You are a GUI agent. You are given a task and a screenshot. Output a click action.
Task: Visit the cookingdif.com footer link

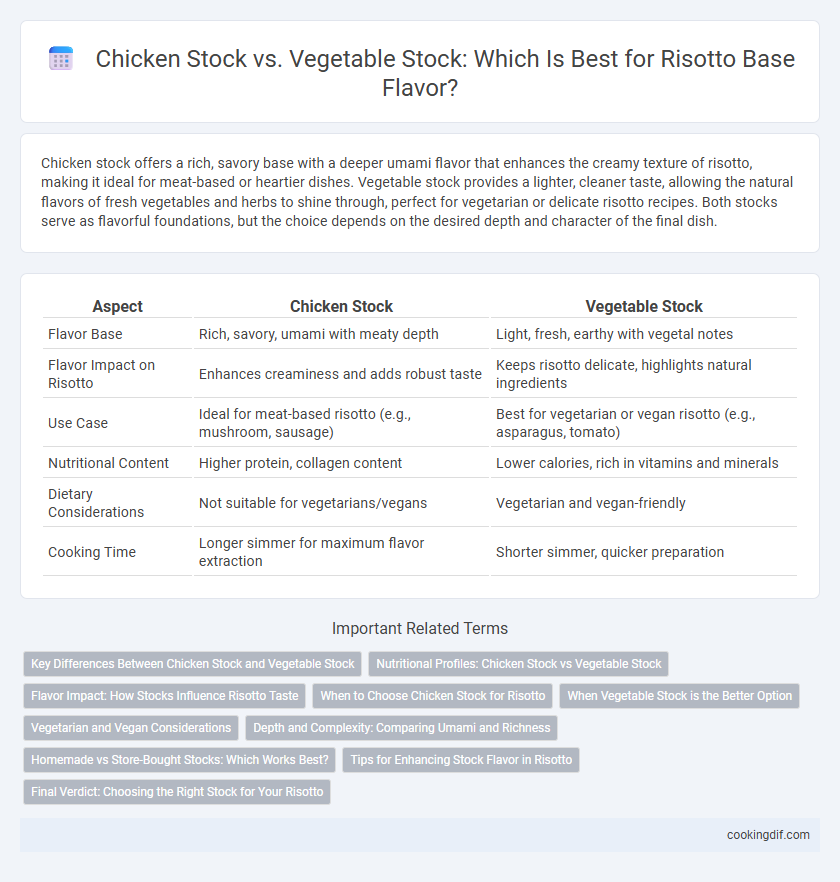768,835
